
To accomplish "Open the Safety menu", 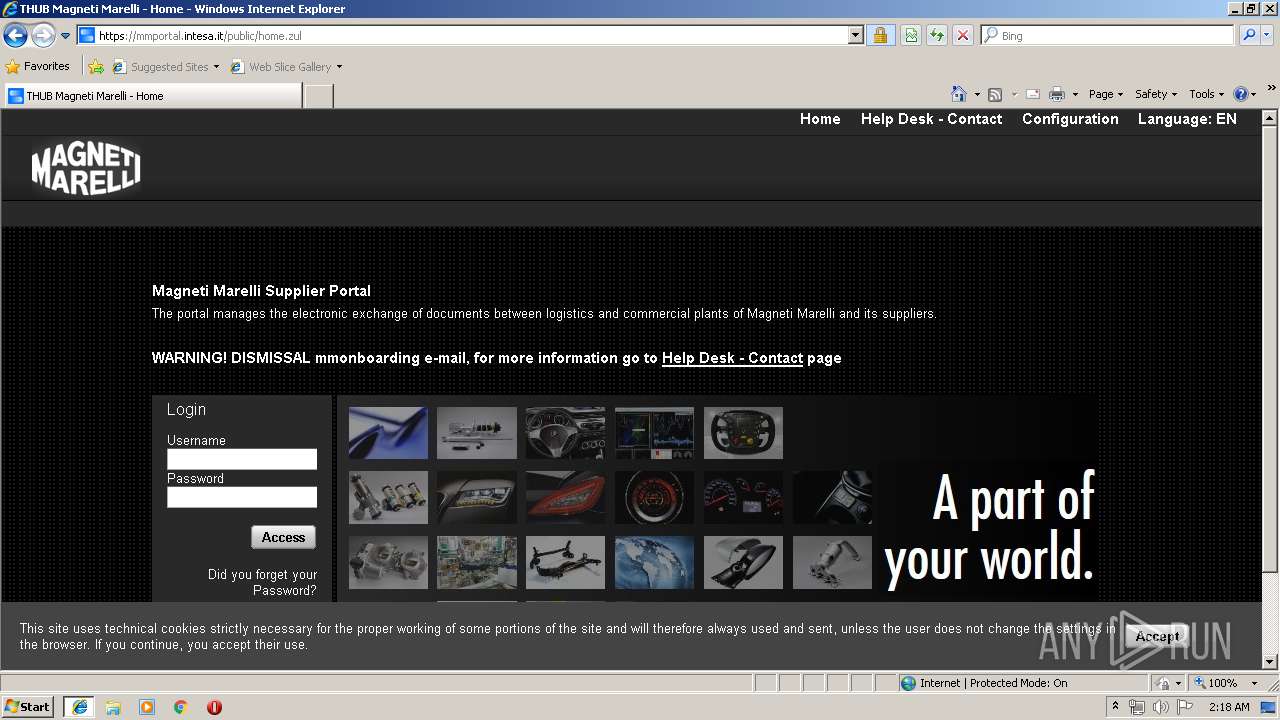I will click(x=1155, y=94).
